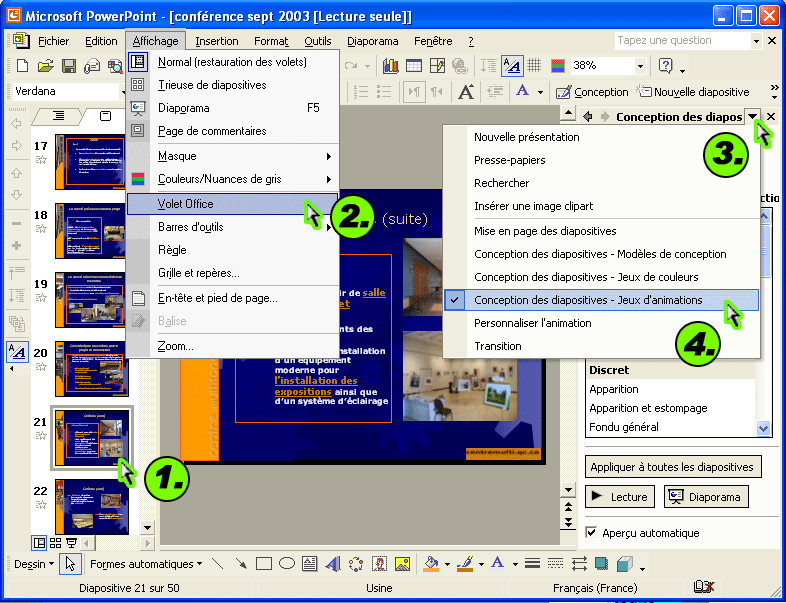Screen dimensions: 786x603
Task: Click Grille et repères... menu entry
Action: coord(233,273)
